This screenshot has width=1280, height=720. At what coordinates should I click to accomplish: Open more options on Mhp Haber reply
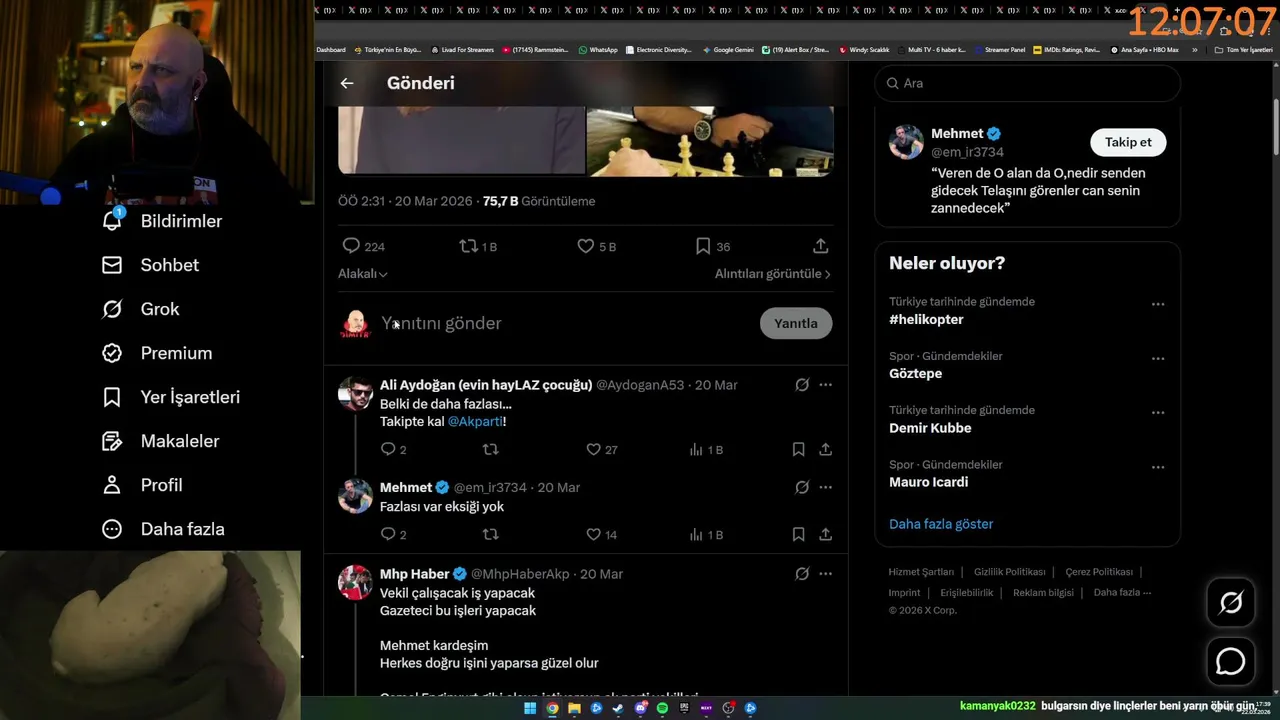click(x=825, y=574)
